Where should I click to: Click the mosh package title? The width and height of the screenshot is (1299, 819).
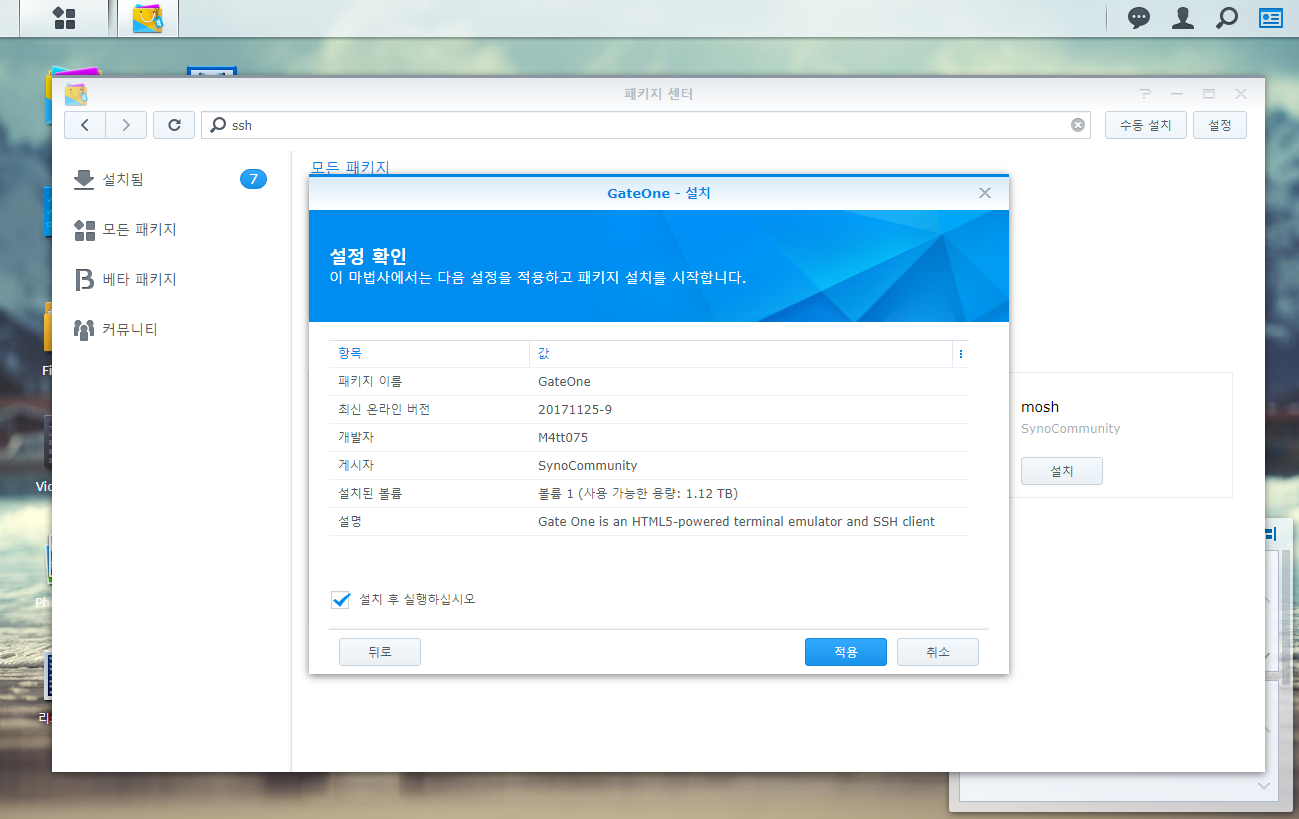coord(1040,407)
